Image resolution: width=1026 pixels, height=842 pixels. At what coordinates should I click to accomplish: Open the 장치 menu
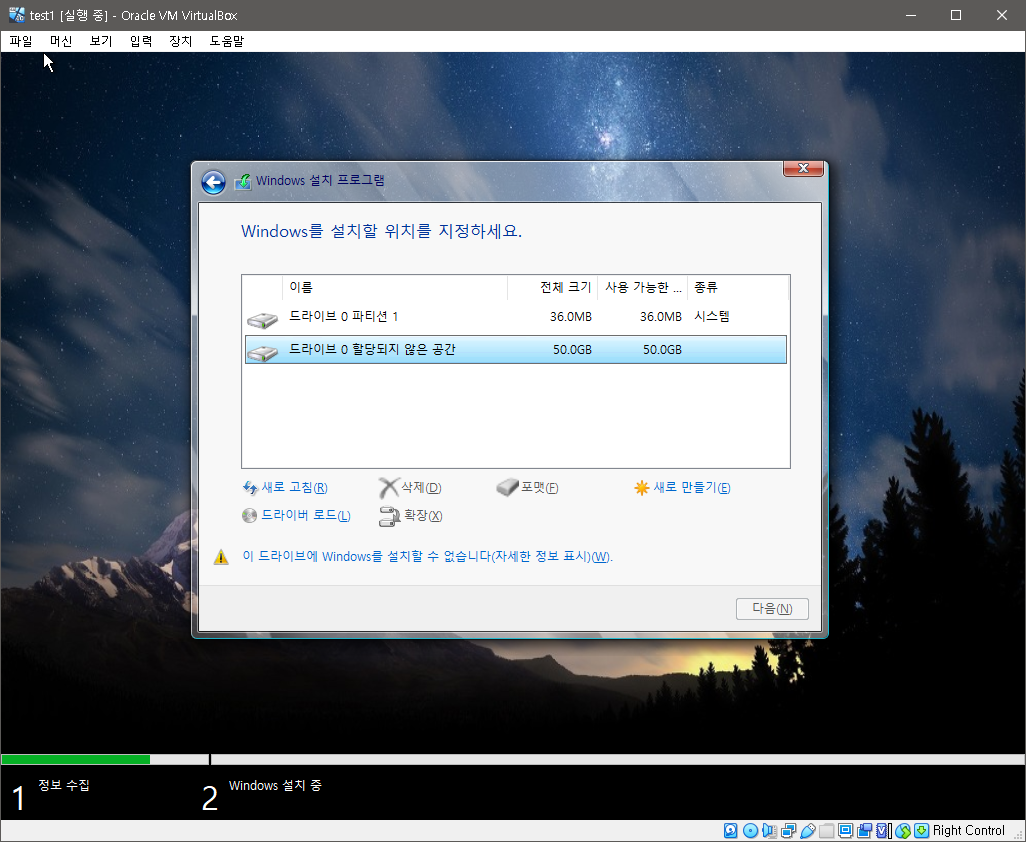[x=181, y=41]
